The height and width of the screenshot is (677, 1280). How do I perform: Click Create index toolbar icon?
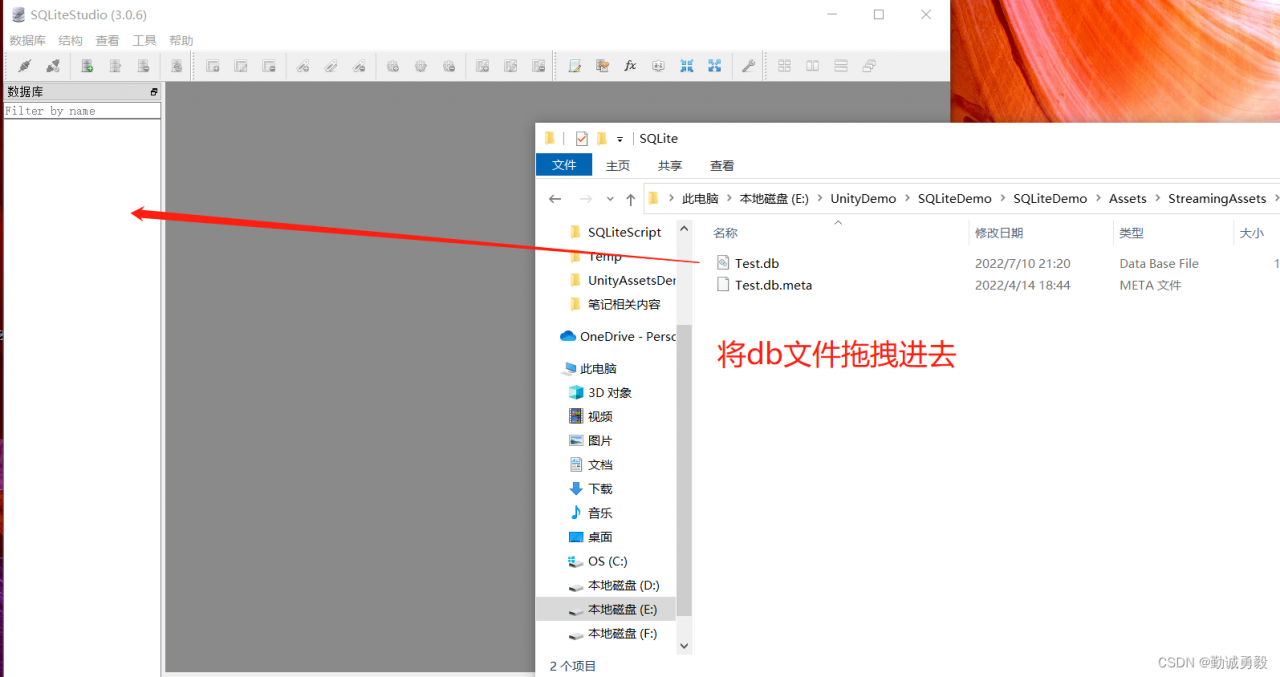[x=303, y=66]
